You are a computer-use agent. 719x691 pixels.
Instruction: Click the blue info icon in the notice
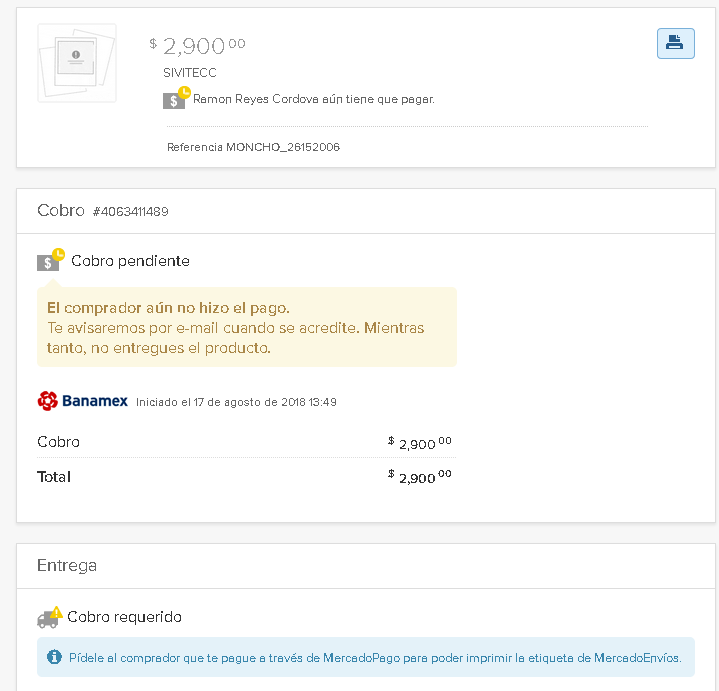(55, 658)
